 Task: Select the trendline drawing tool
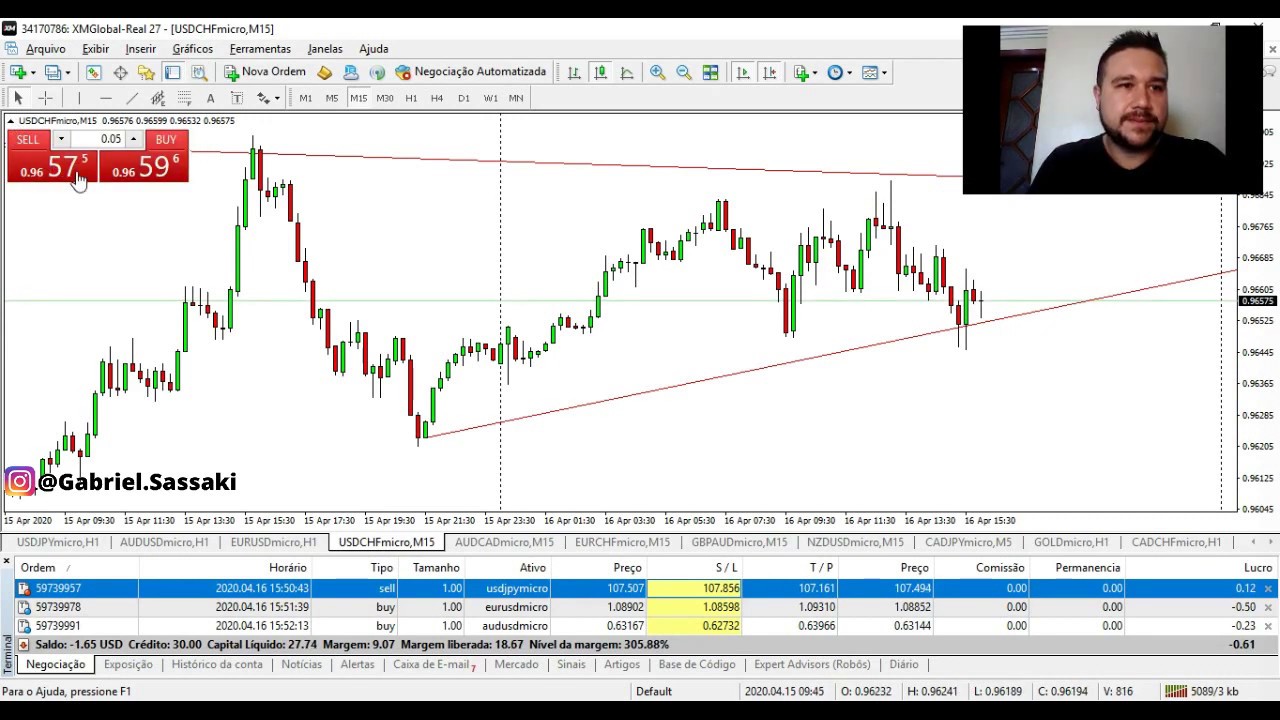tap(131, 98)
